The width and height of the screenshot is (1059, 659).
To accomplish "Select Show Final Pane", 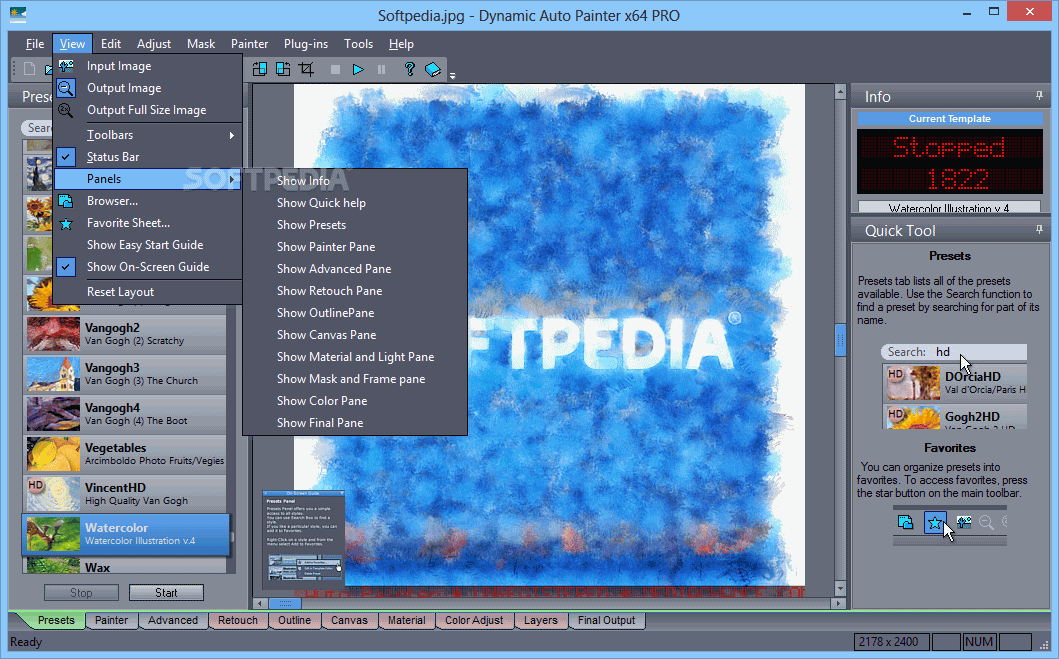I will [355, 423].
